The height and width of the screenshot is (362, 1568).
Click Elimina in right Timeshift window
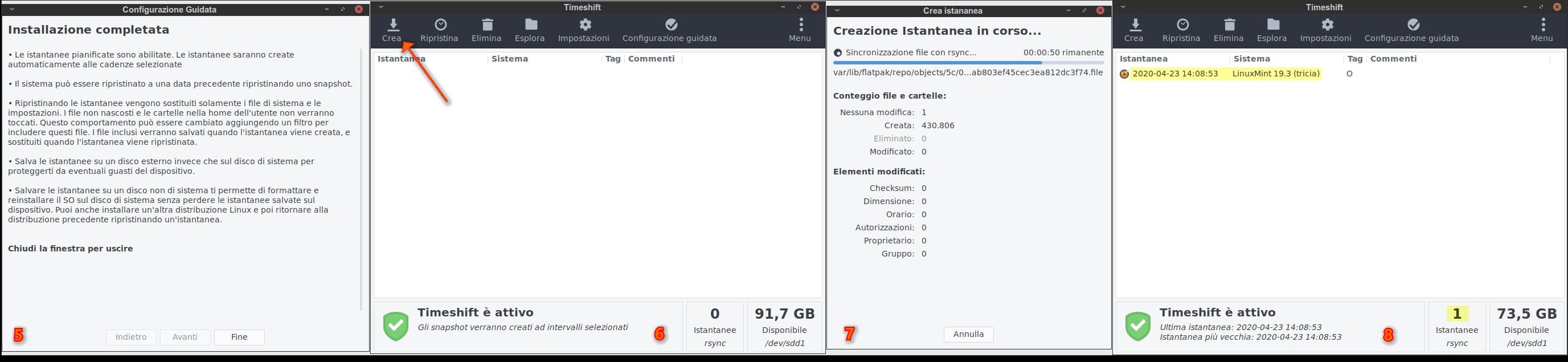click(1229, 30)
